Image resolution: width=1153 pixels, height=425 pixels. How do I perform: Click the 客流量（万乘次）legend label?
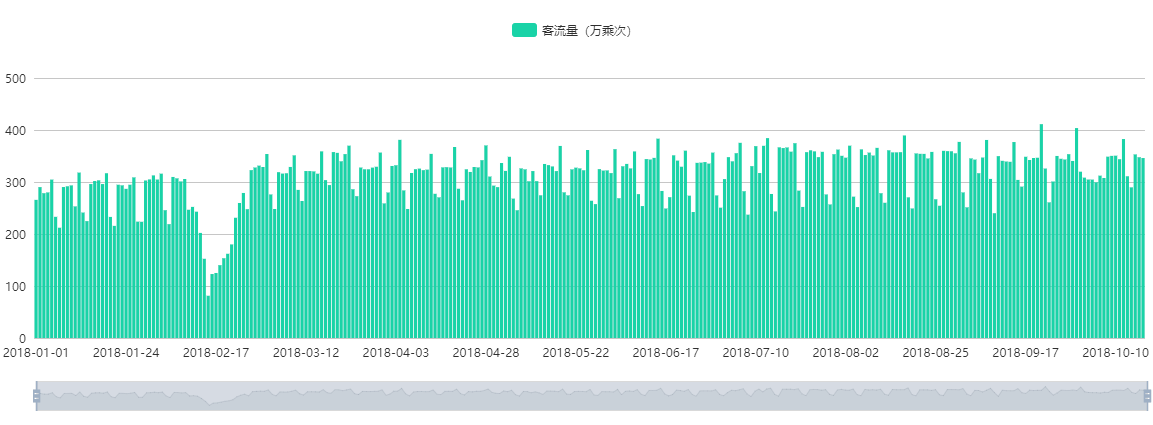586,30
